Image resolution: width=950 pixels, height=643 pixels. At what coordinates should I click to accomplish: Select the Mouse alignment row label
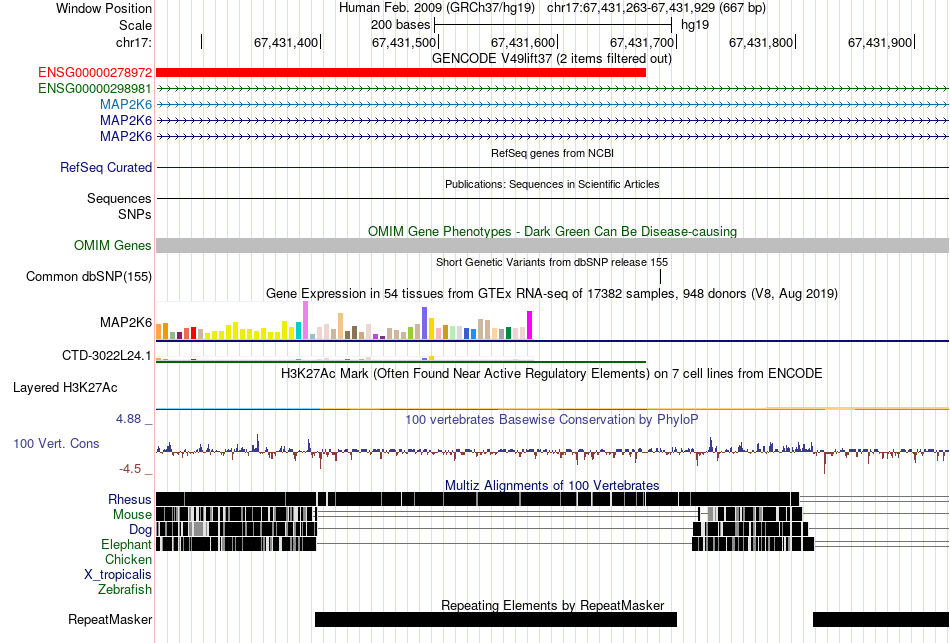pyautogui.click(x=132, y=515)
